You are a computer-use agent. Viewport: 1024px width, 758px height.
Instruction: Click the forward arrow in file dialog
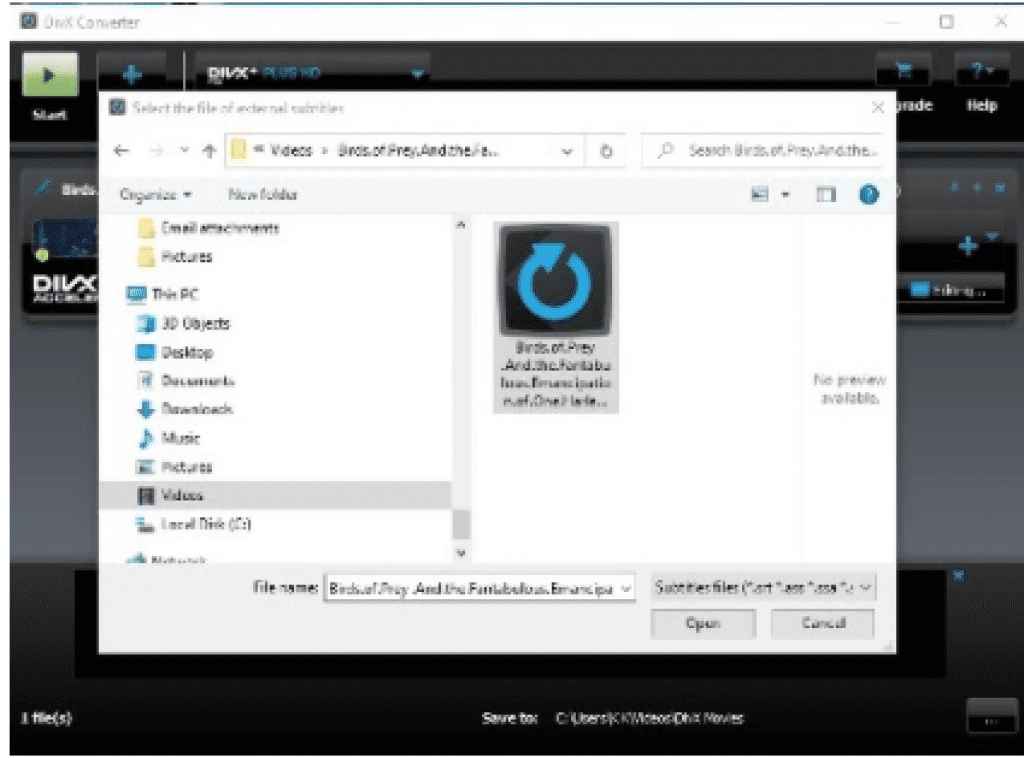click(x=157, y=151)
